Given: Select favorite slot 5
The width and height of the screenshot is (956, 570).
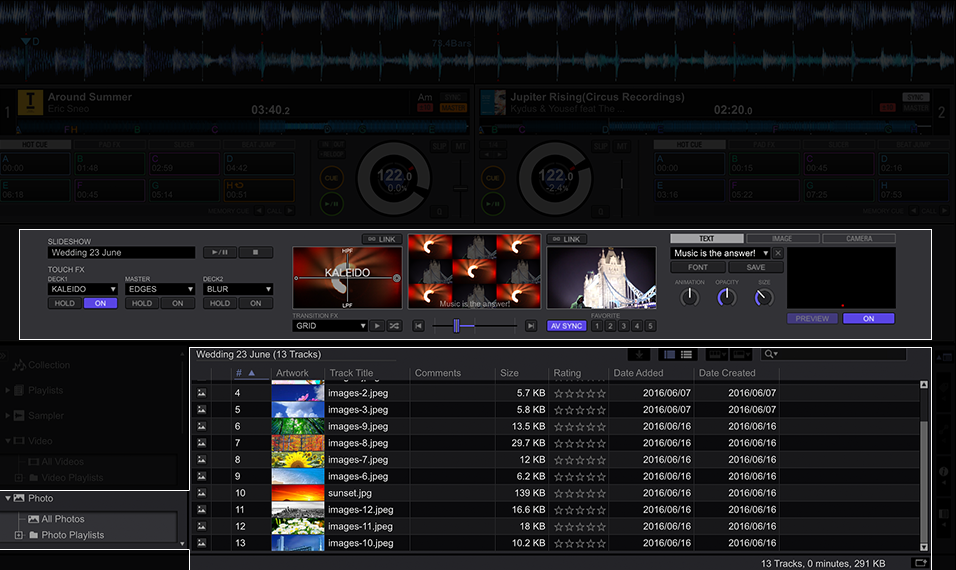Looking at the screenshot, I should (x=651, y=326).
